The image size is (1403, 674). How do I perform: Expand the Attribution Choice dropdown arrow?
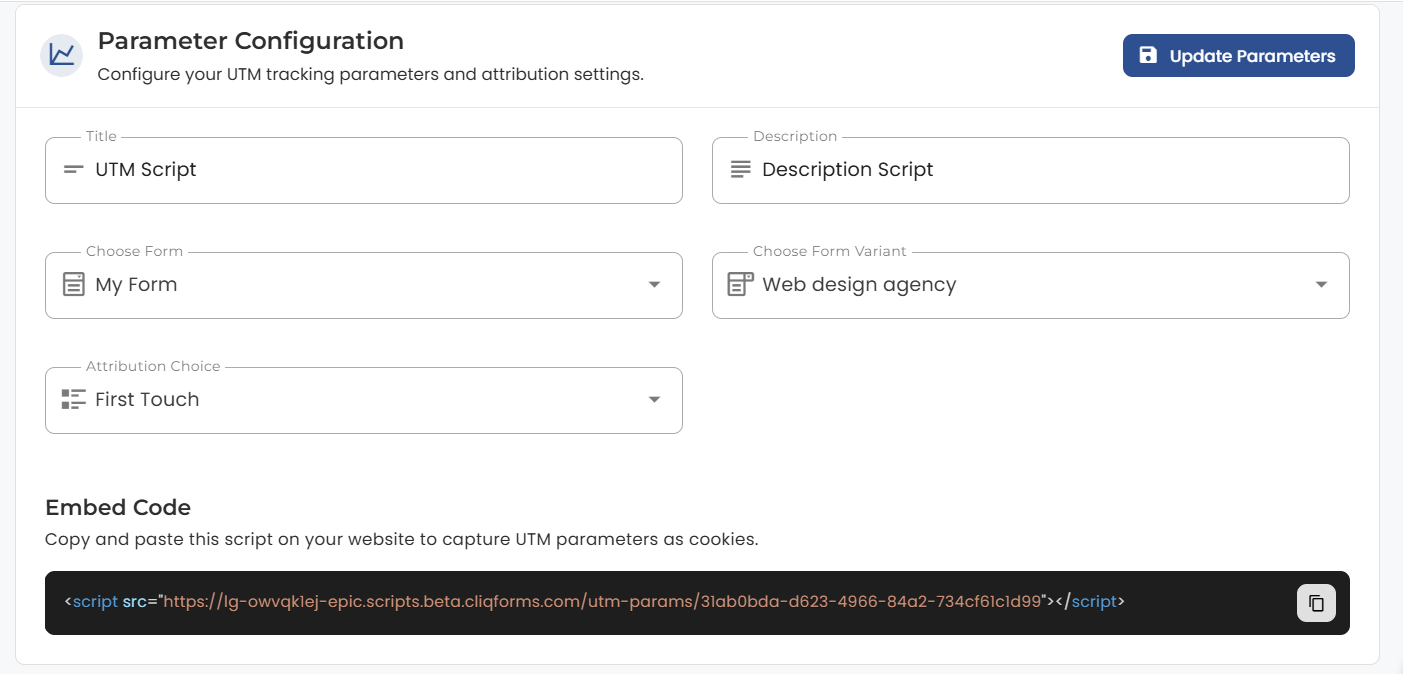click(x=654, y=400)
